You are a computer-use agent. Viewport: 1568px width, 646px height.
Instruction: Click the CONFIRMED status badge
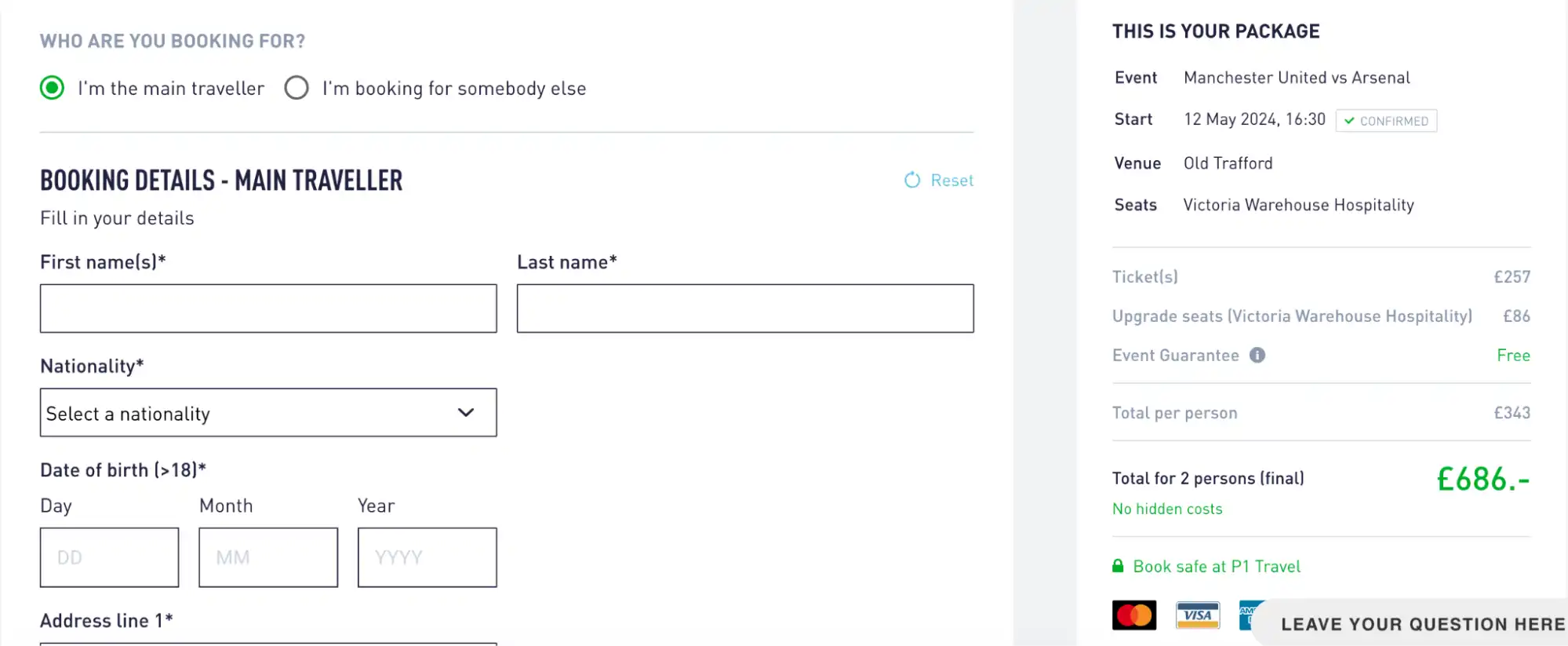(x=1386, y=120)
